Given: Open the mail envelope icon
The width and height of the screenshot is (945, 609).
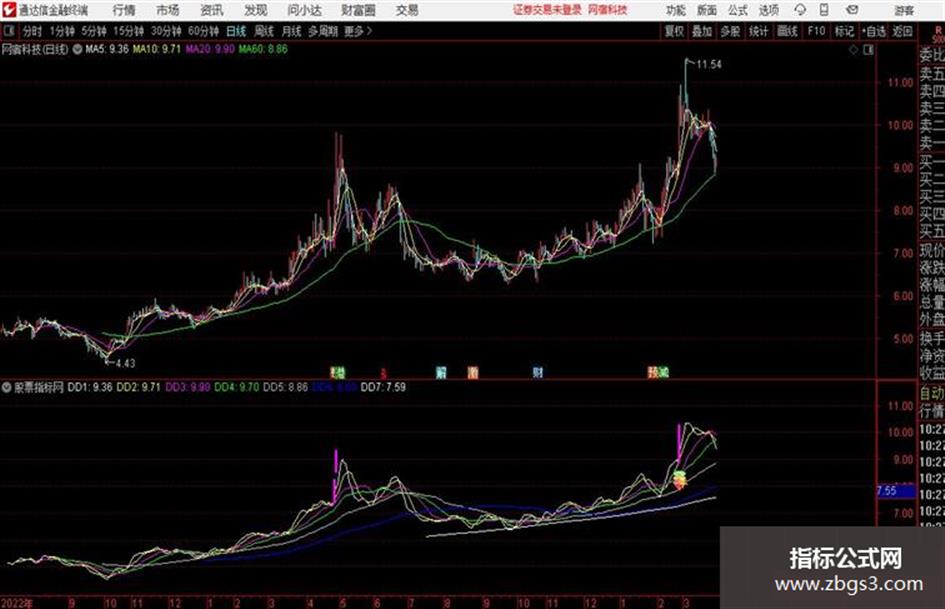Looking at the screenshot, I should (x=852, y=10).
